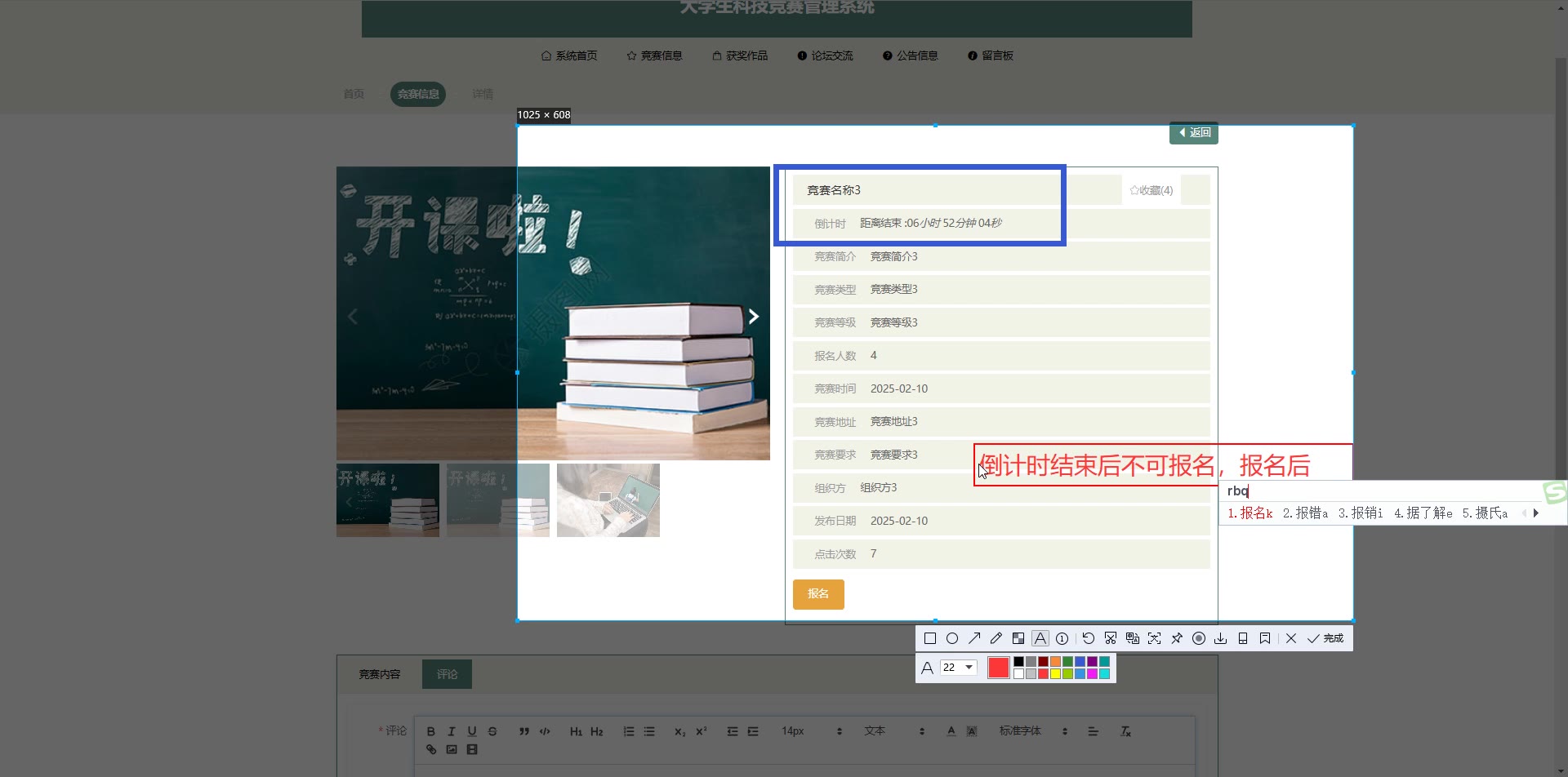Image resolution: width=1568 pixels, height=777 pixels.
Task: Open the 标准字体 font family dropdown
Action: tap(1033, 731)
